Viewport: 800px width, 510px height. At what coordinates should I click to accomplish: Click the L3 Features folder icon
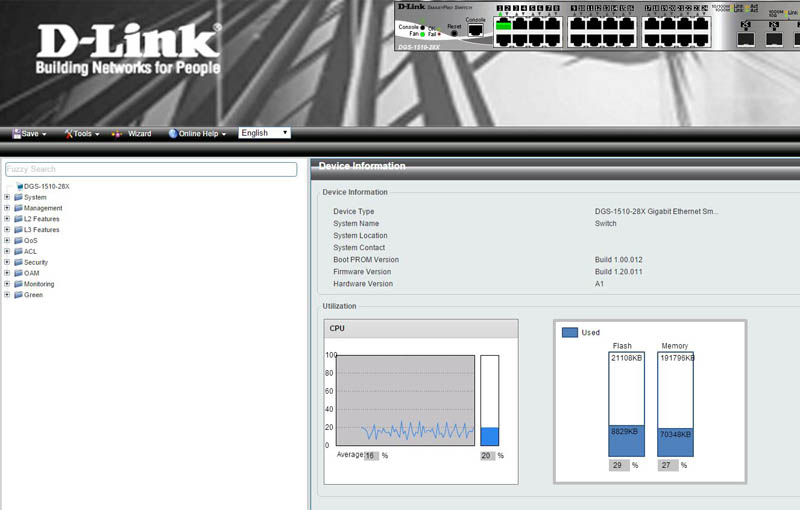tap(18, 230)
